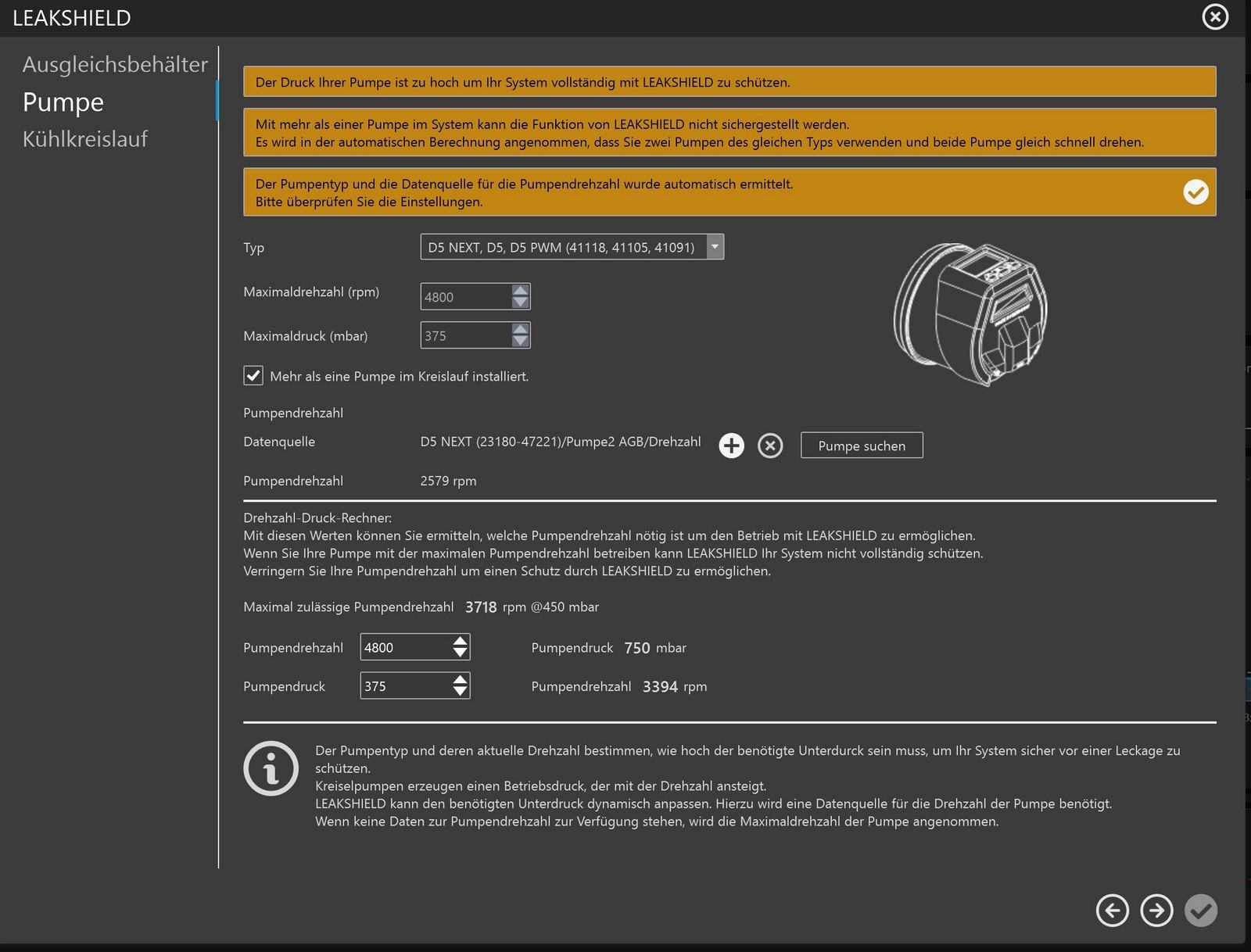Select the Pumpe page
The width and height of the screenshot is (1251, 952).
(x=63, y=102)
